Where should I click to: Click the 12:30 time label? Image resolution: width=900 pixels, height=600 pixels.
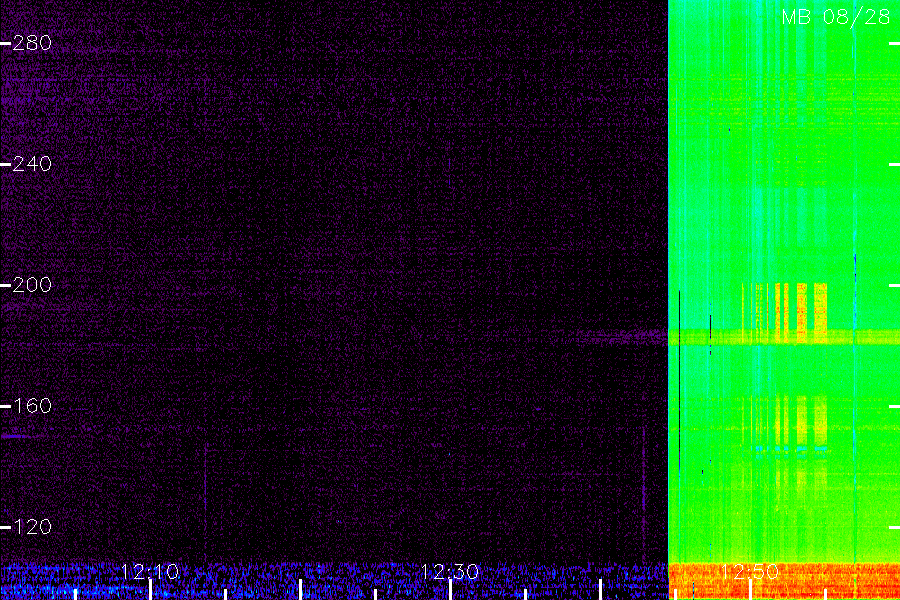(450, 572)
